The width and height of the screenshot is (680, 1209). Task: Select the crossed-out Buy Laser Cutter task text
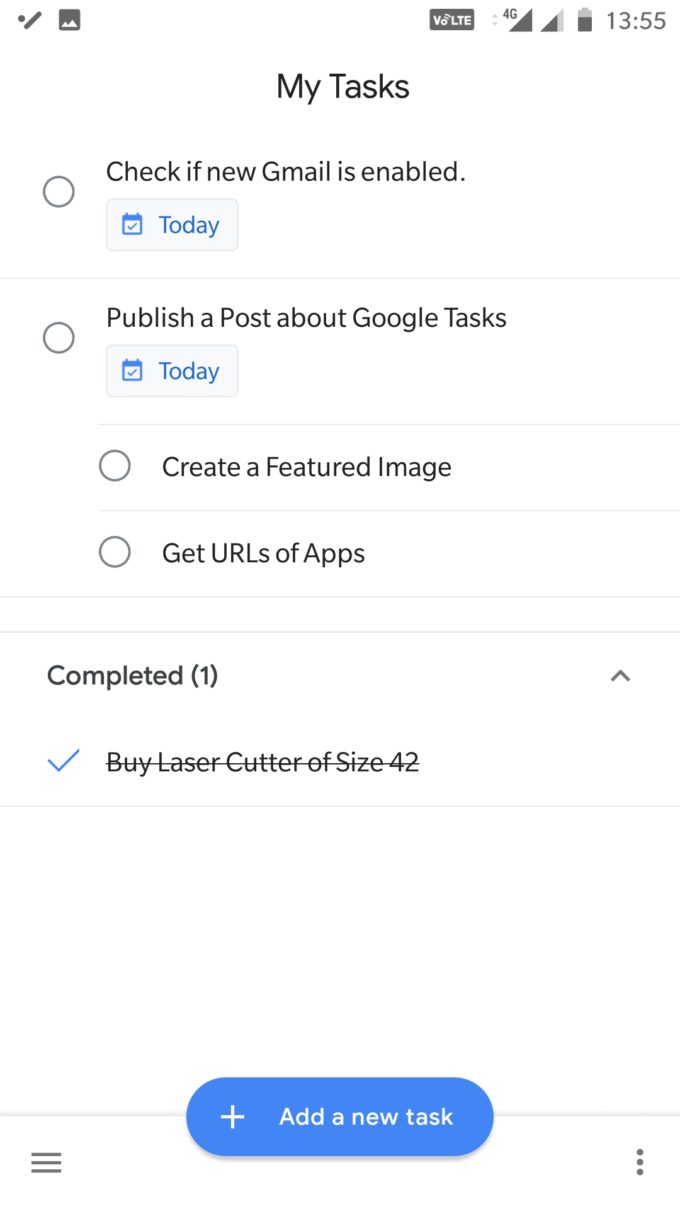260,762
